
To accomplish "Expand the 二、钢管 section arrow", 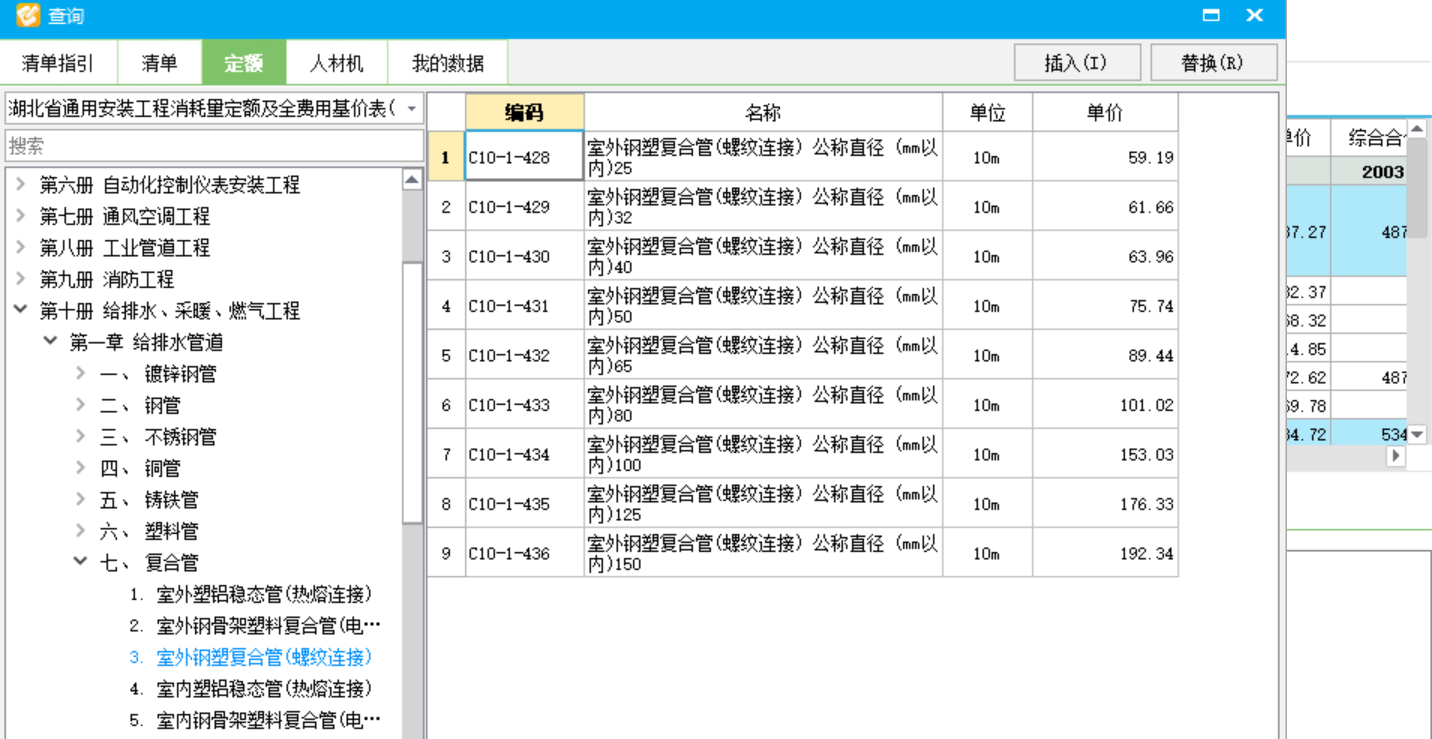I will coord(80,405).
